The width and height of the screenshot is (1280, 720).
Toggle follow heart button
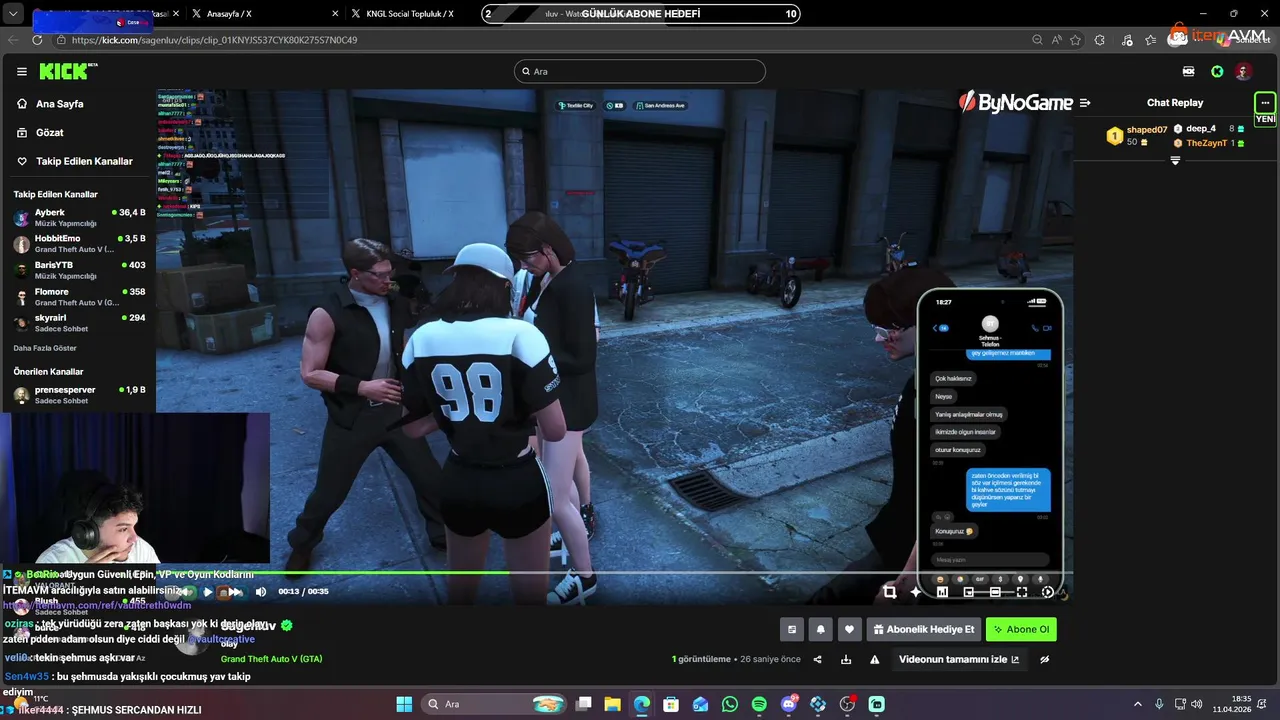click(x=849, y=629)
